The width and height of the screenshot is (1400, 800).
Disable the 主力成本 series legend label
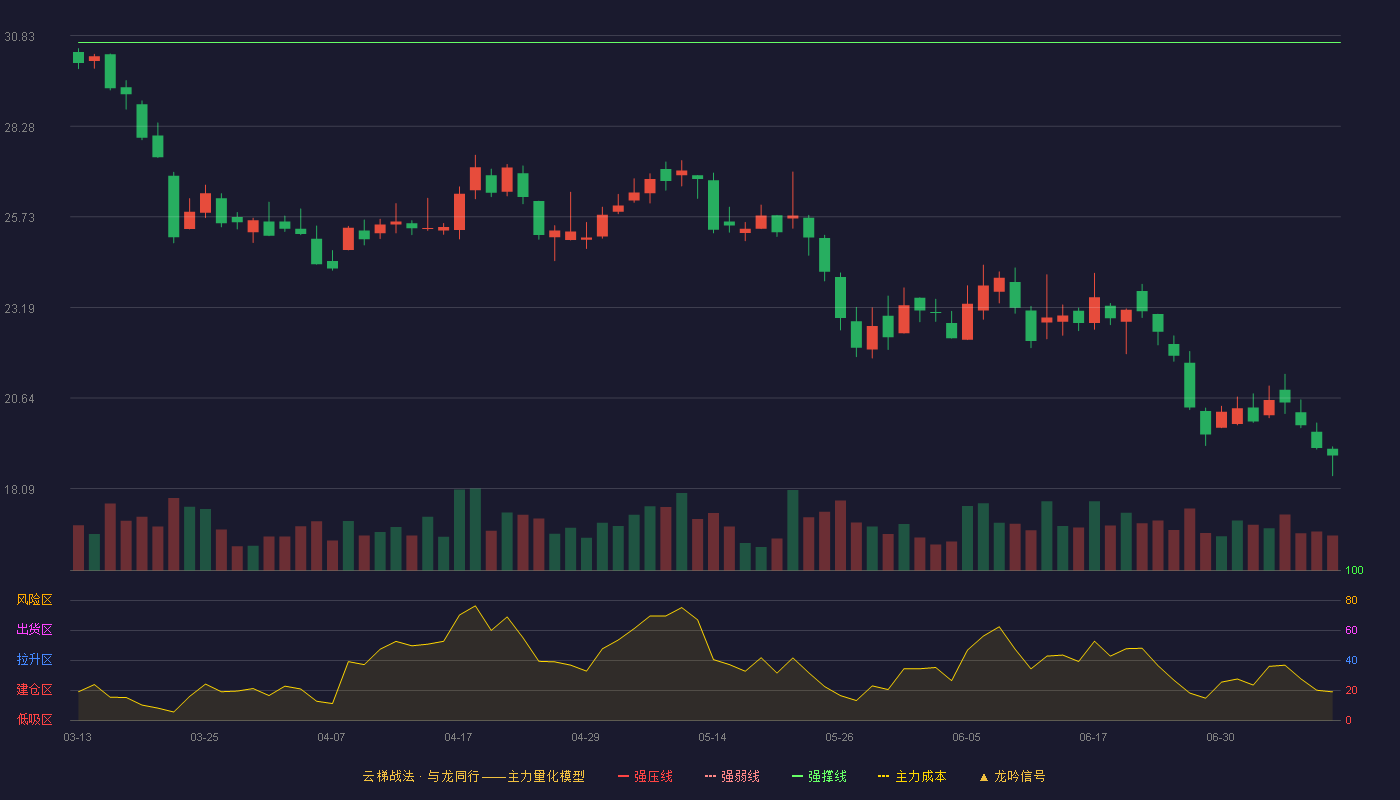(920, 776)
